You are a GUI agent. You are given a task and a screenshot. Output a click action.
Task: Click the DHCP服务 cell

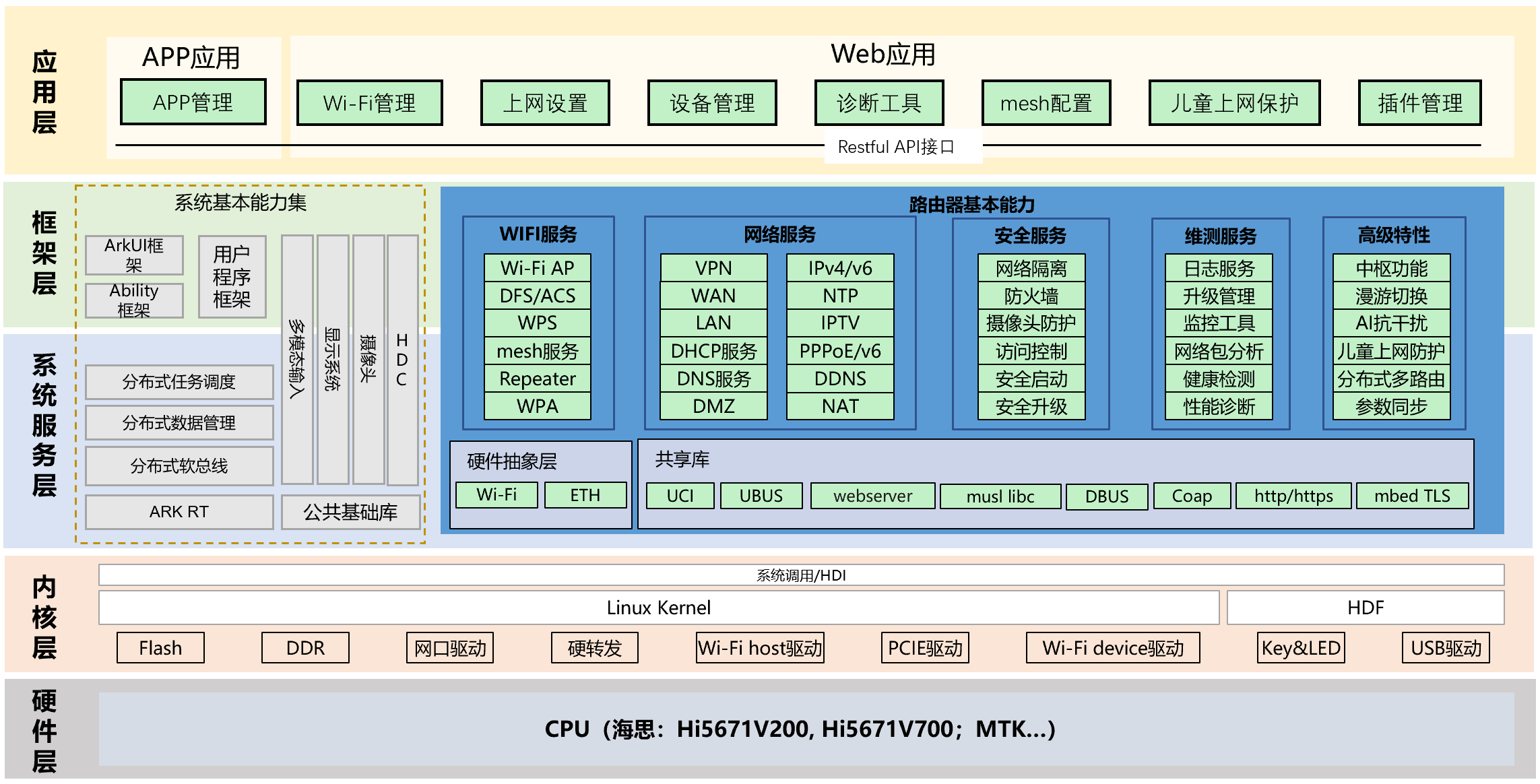tap(713, 351)
